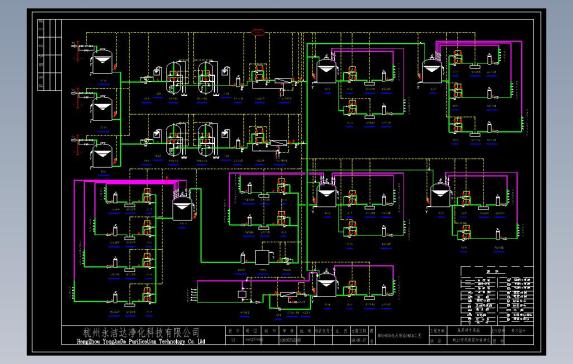Select the symbol legend table
The height and width of the screenshot is (364, 573).
[x=497, y=296]
